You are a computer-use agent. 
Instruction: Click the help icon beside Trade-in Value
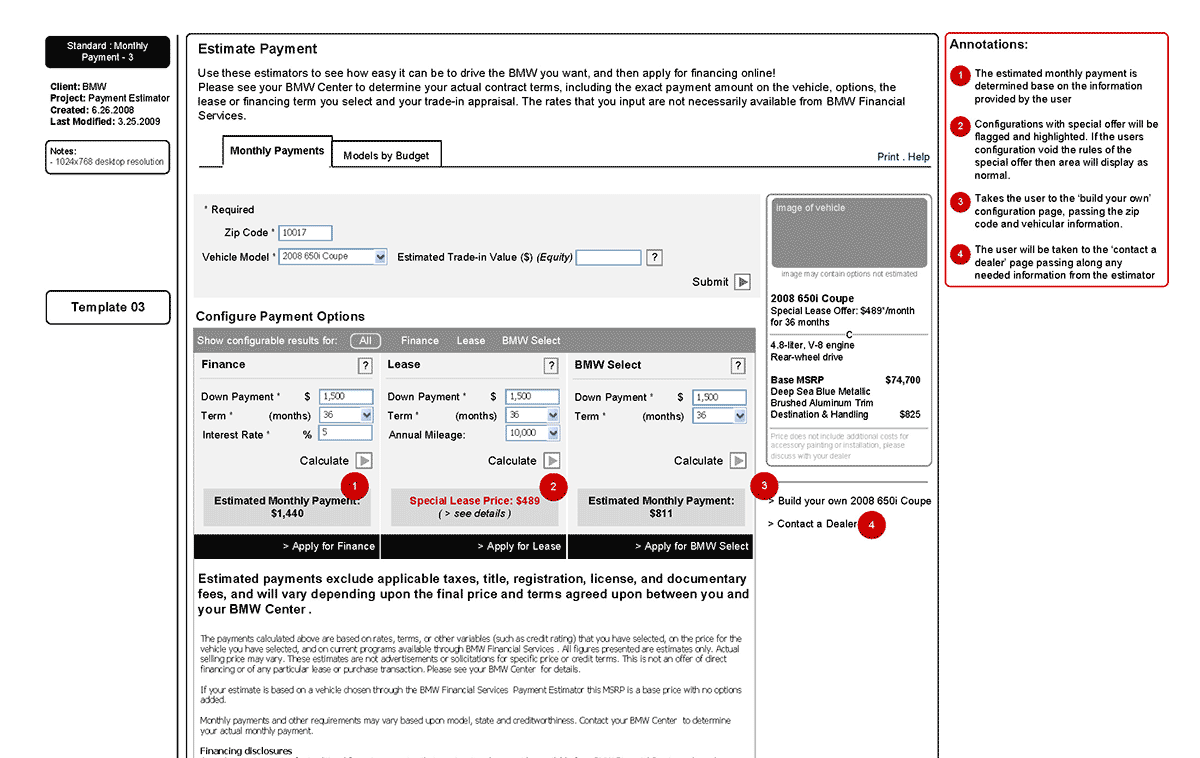(654, 258)
